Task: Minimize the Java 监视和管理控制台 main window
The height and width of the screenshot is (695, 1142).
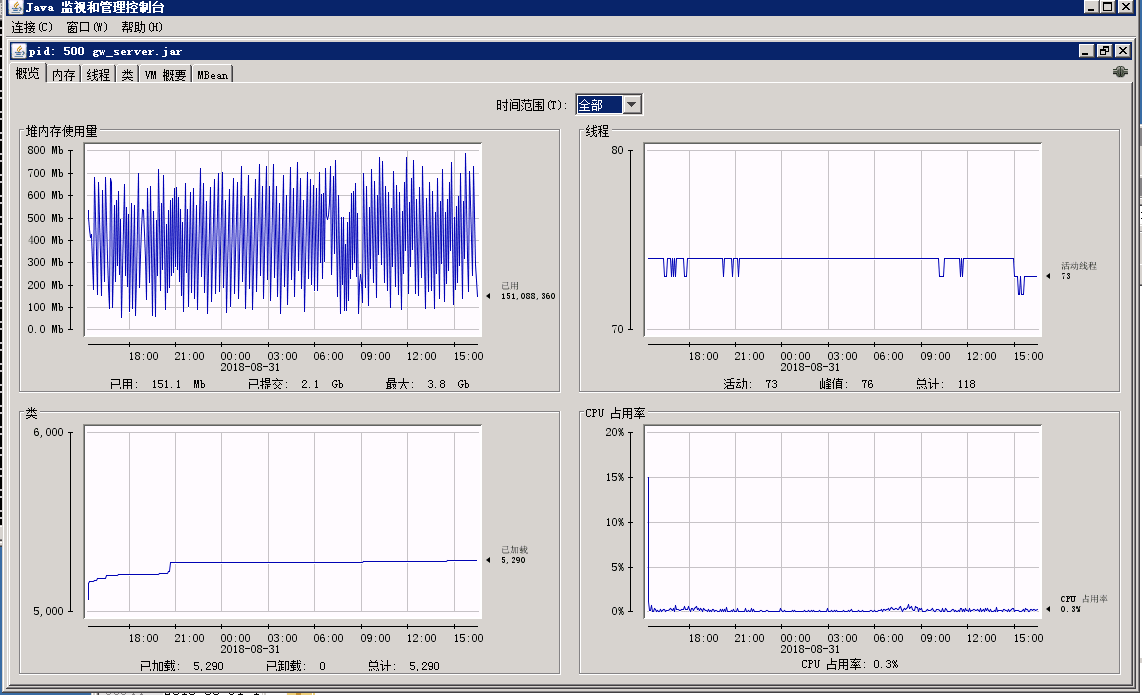Action: [1090, 7]
